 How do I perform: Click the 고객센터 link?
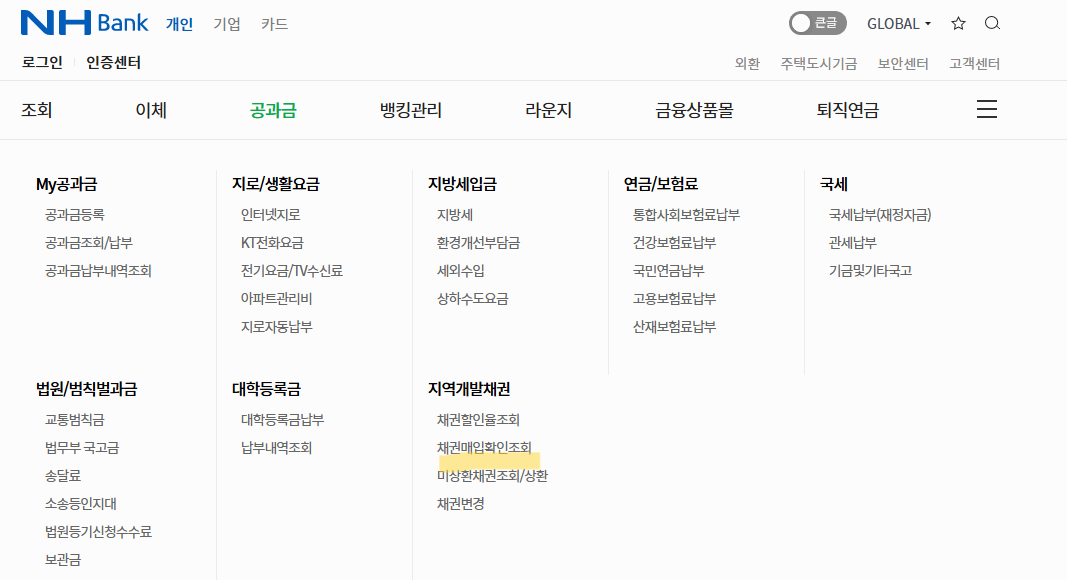[x=973, y=62]
